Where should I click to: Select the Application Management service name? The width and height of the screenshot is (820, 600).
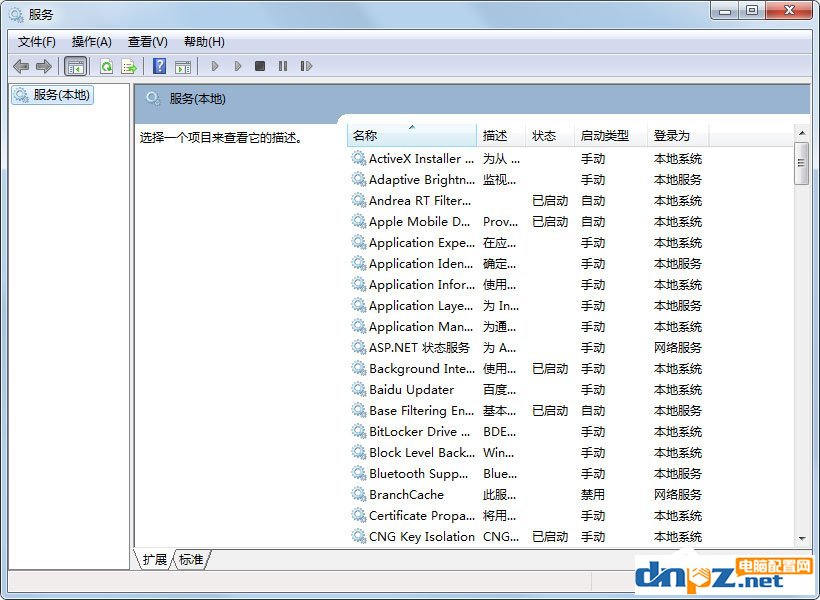tap(422, 326)
